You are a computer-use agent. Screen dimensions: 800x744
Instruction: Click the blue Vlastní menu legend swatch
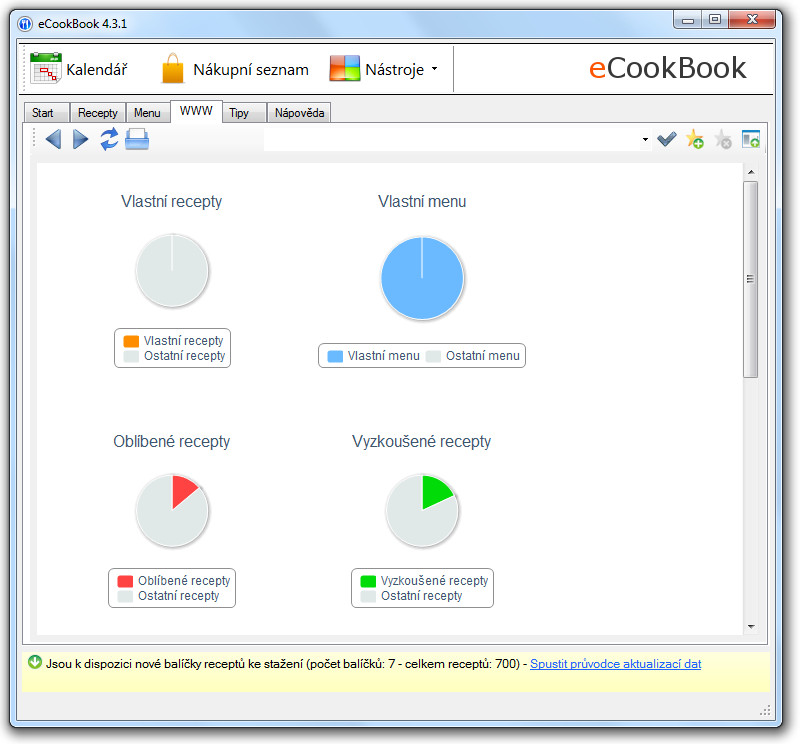pyautogui.click(x=335, y=356)
